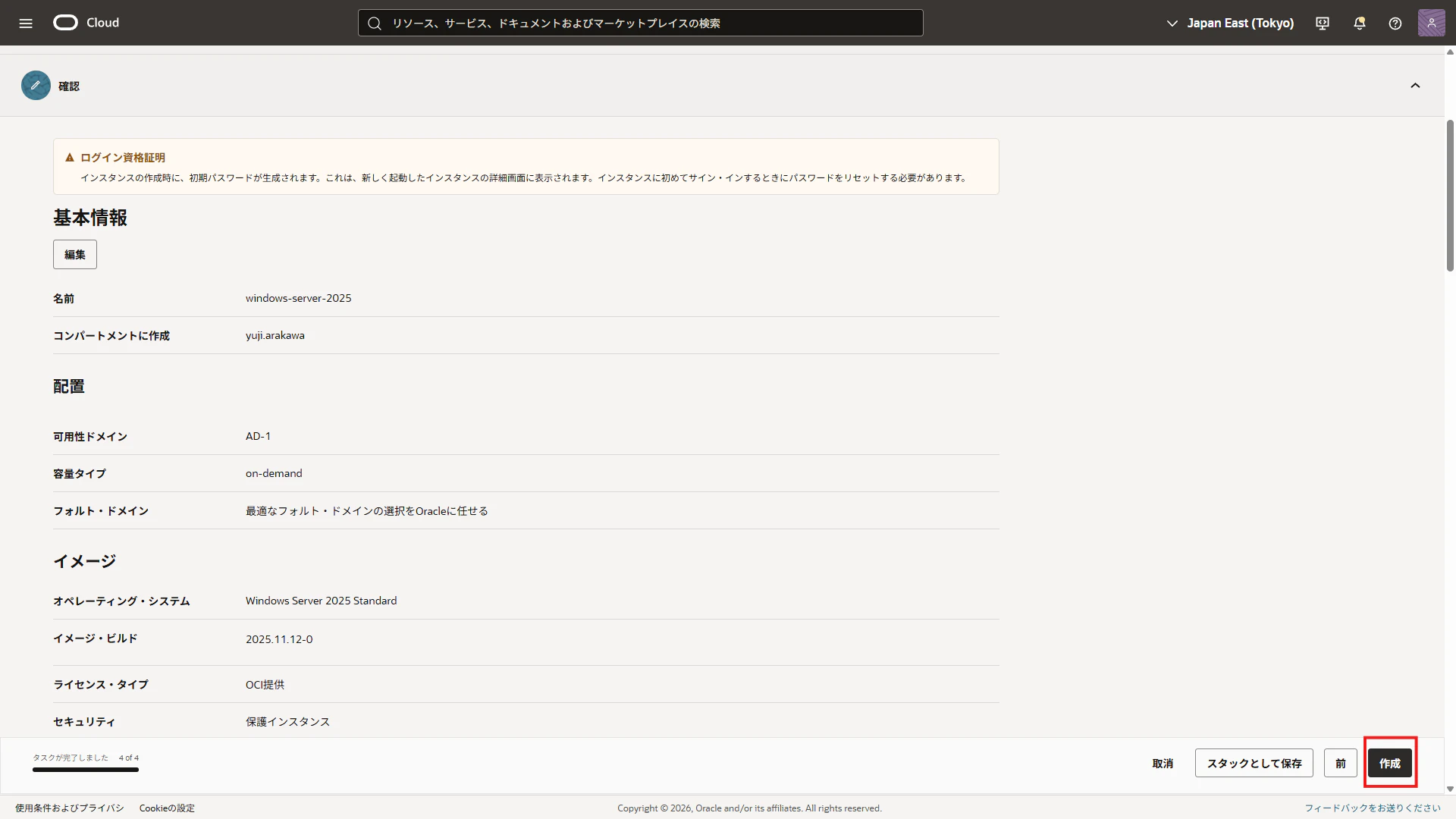Select image build value 2025.11.12-0
The image size is (1456, 819).
(279, 639)
